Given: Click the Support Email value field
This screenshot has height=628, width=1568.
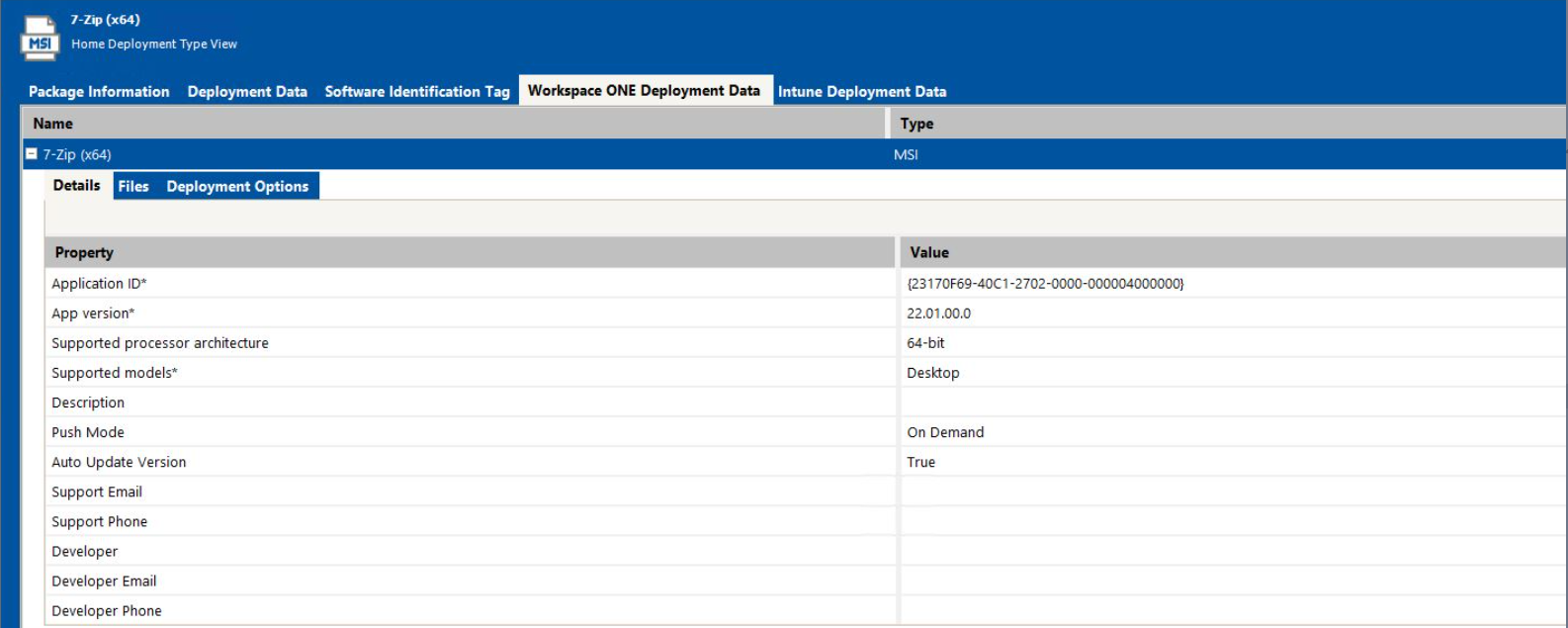Looking at the screenshot, I should (1226, 492).
